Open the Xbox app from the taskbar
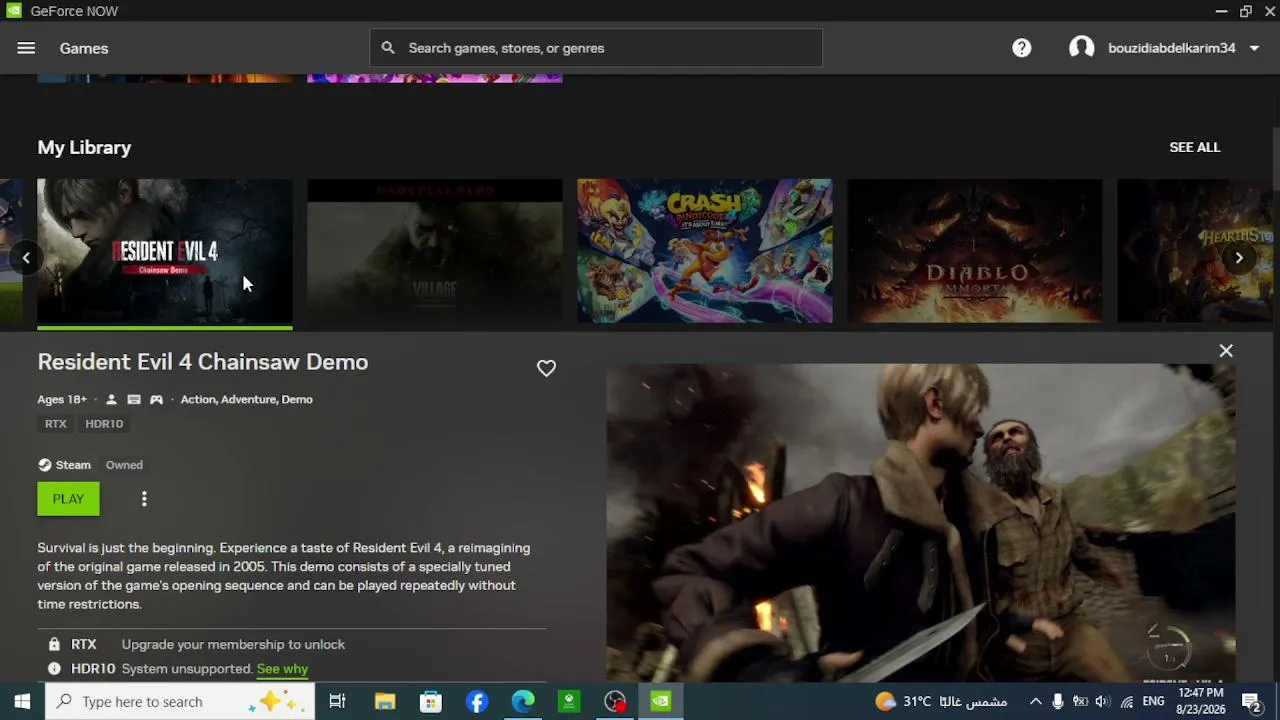Image resolution: width=1280 pixels, height=720 pixels. (x=569, y=701)
